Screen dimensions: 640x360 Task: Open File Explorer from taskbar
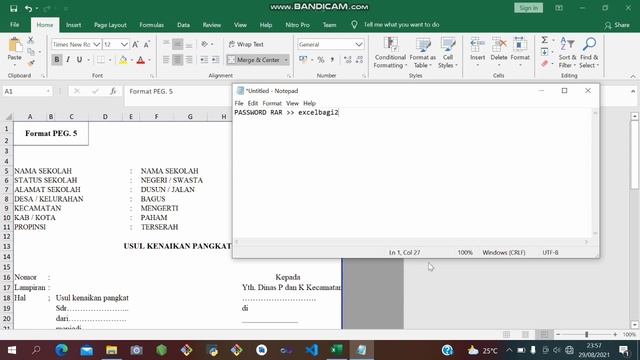pyautogui.click(x=111, y=350)
